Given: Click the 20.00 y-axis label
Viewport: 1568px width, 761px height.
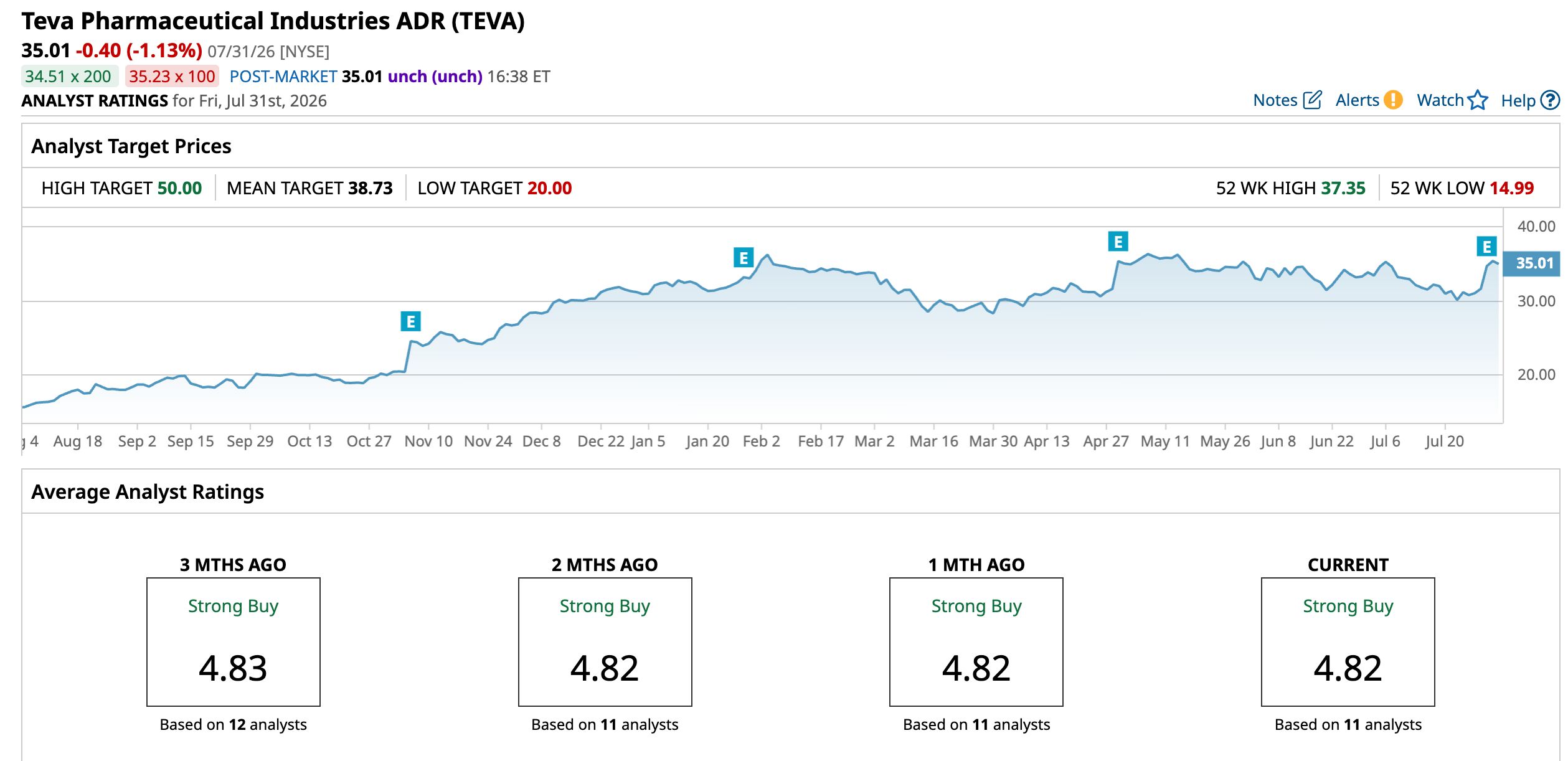Looking at the screenshot, I should pos(1536,374).
